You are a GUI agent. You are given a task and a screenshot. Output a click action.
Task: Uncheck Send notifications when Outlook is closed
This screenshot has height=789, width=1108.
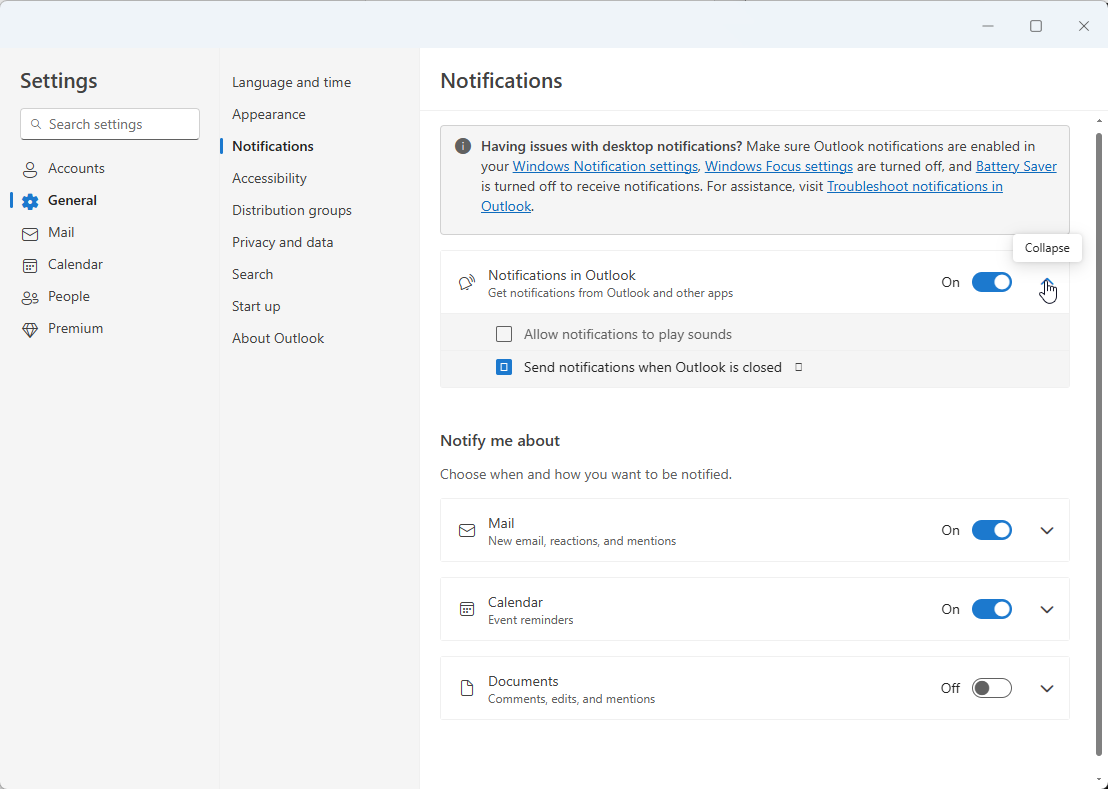click(504, 367)
